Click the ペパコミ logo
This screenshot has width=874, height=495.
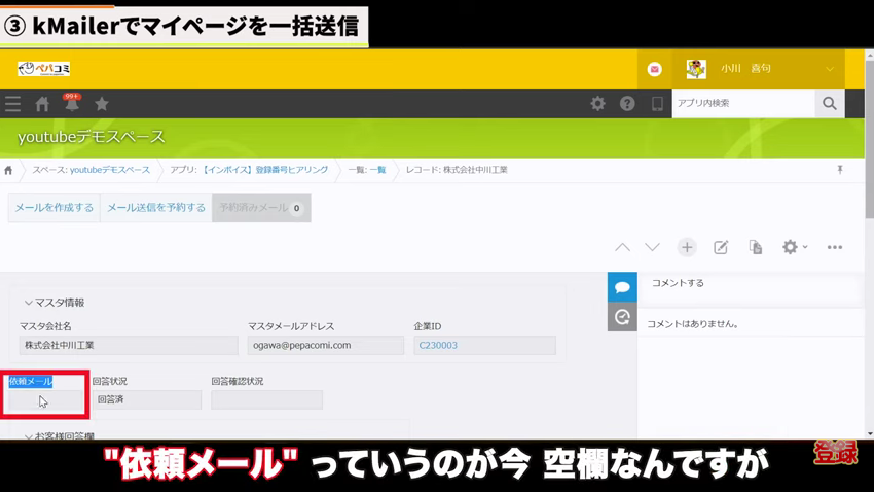coord(44,69)
